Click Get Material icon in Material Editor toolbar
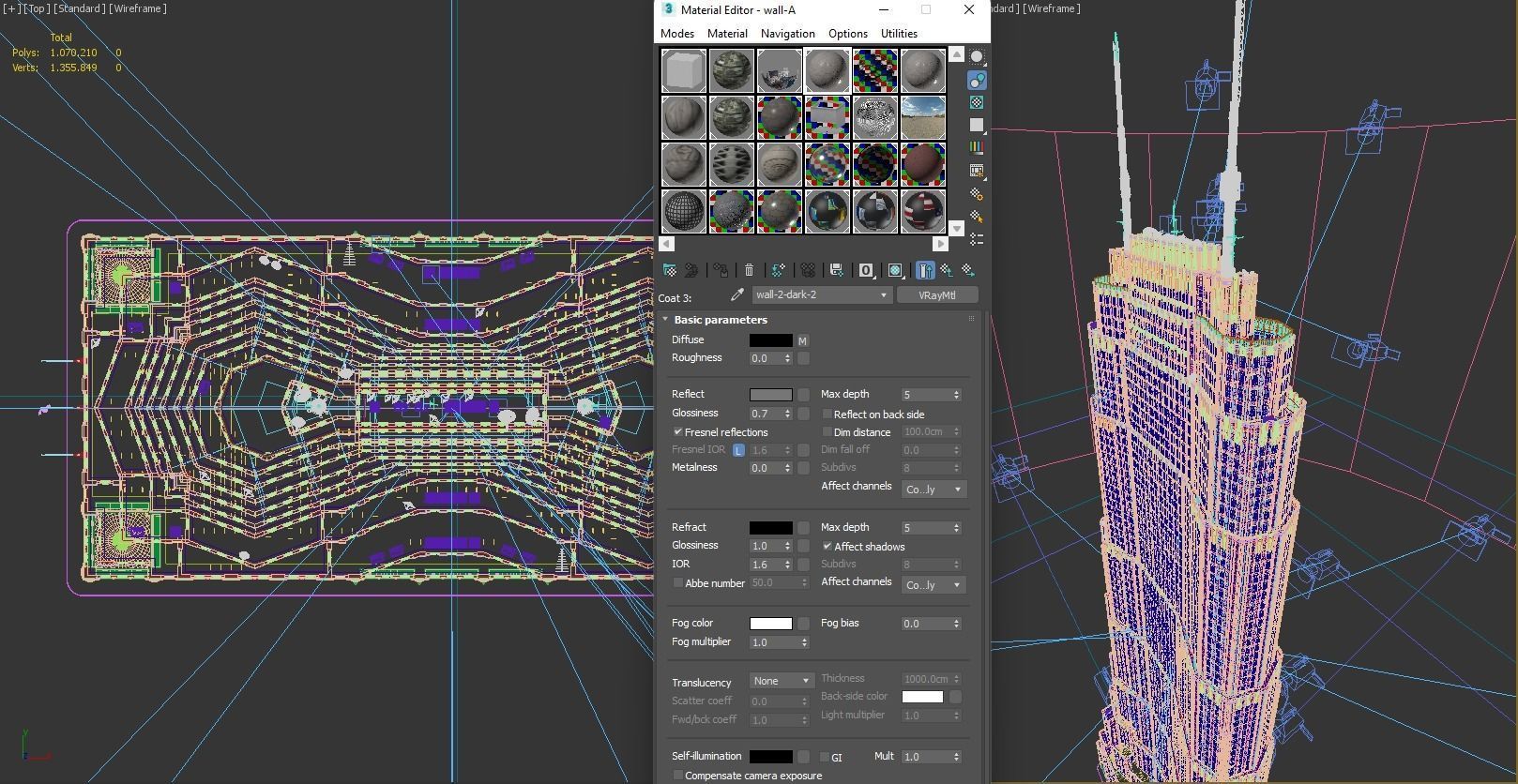Viewport: 1518px width, 784px height. (x=670, y=270)
